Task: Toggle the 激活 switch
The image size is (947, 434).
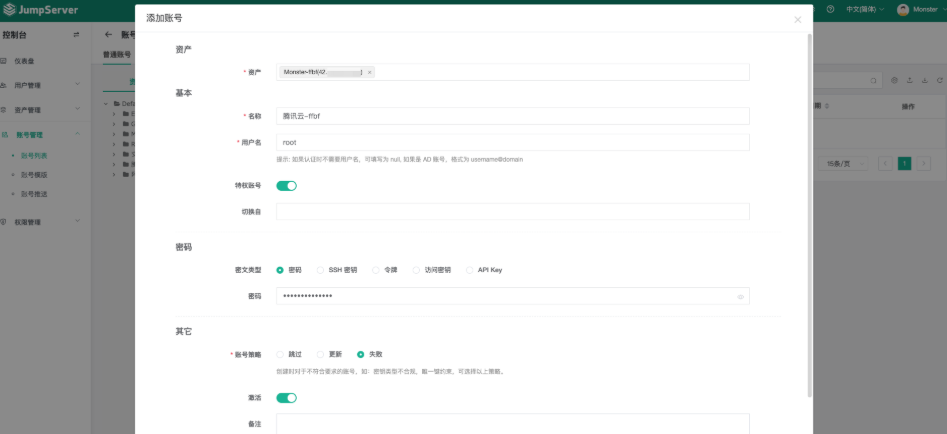Action: pyautogui.click(x=286, y=398)
